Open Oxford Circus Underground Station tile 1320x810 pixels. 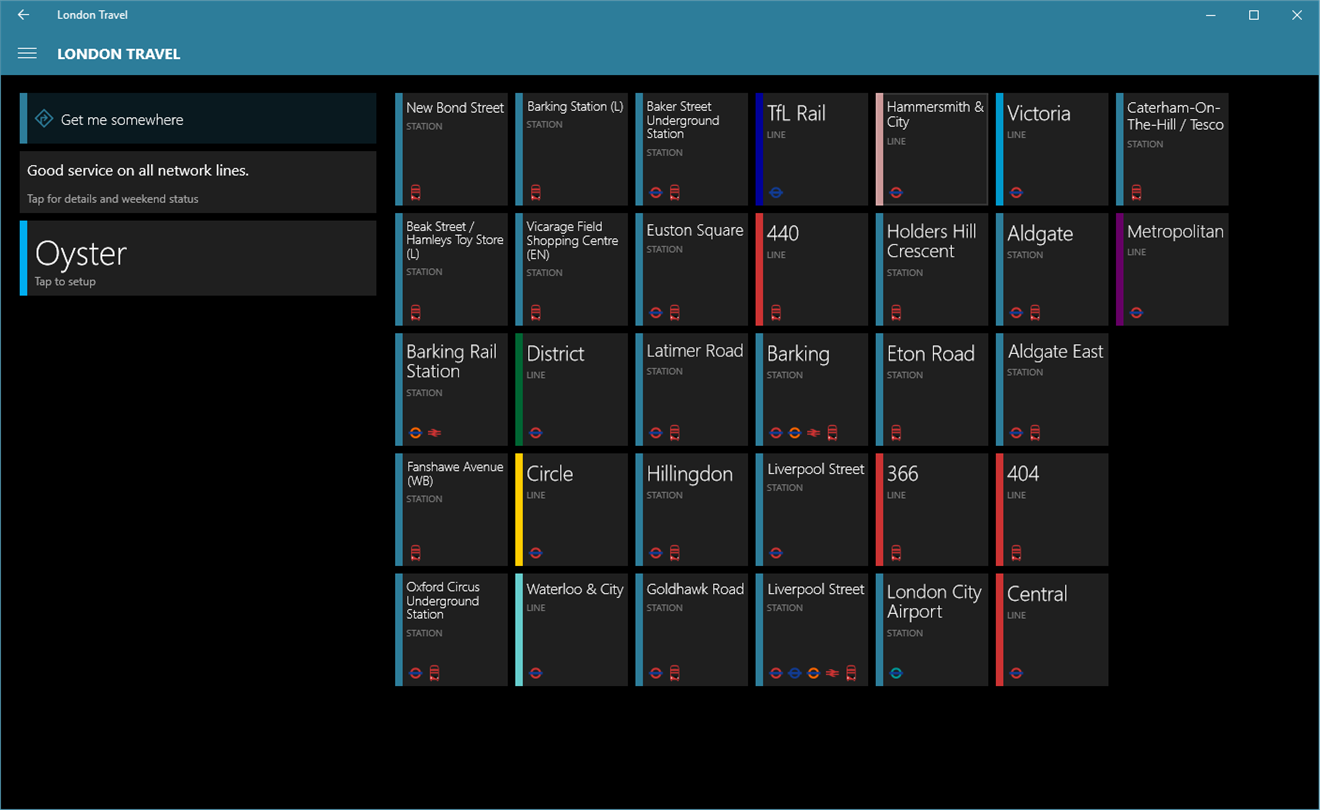[452, 630]
